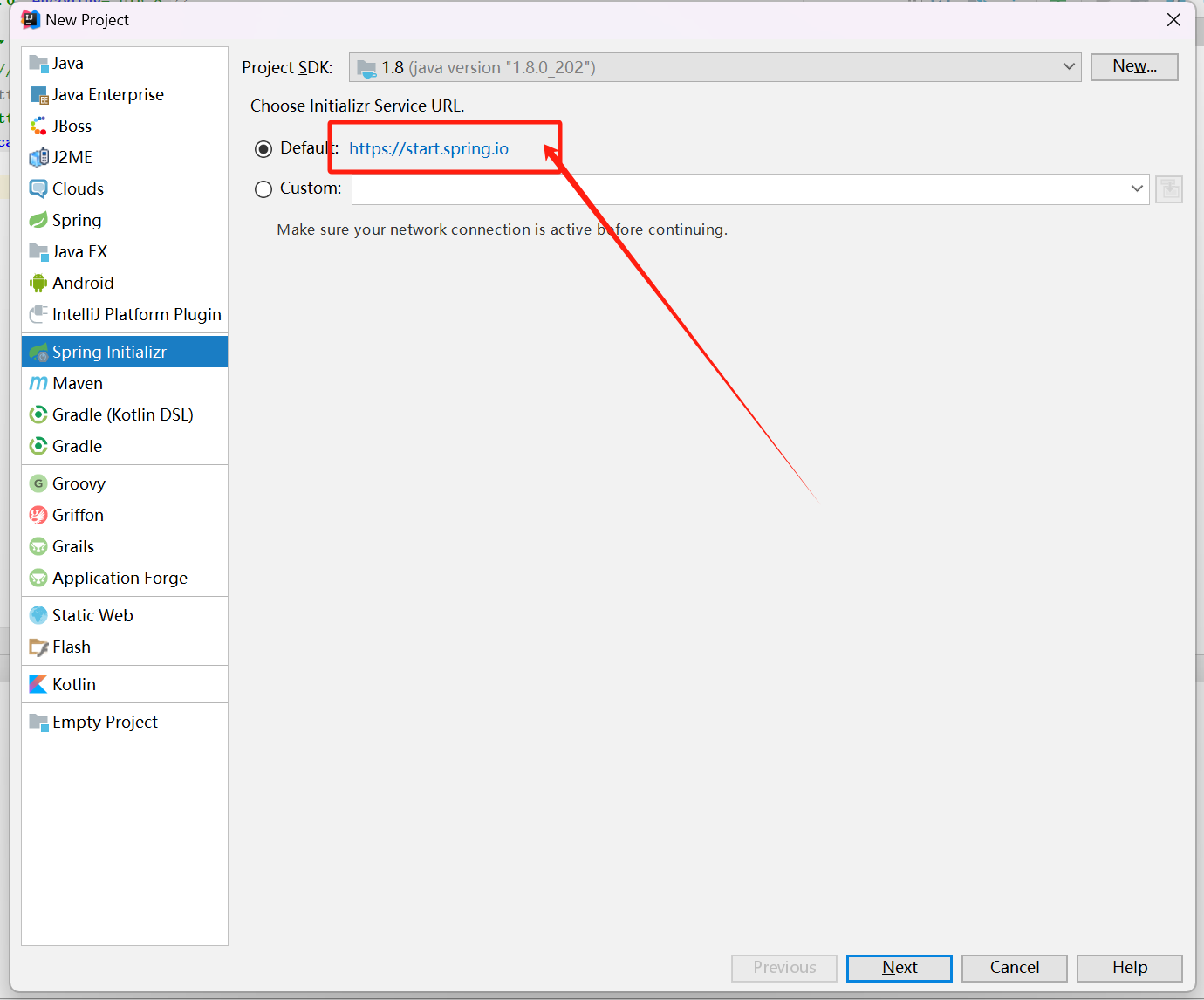
Task: Select Static Web project type
Action: [x=125, y=615]
